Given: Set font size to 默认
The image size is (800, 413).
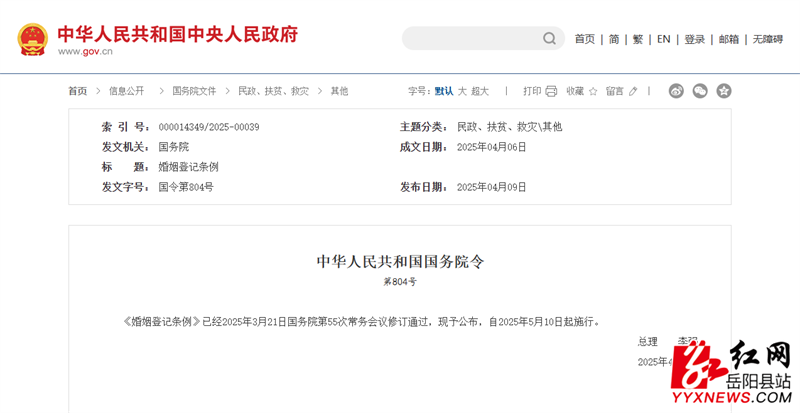Looking at the screenshot, I should click(444, 91).
